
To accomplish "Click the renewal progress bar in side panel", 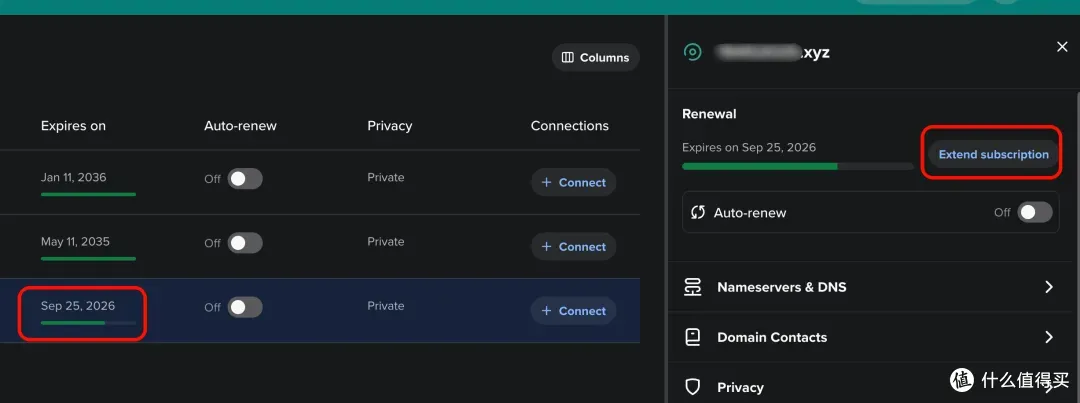I will [x=797, y=166].
